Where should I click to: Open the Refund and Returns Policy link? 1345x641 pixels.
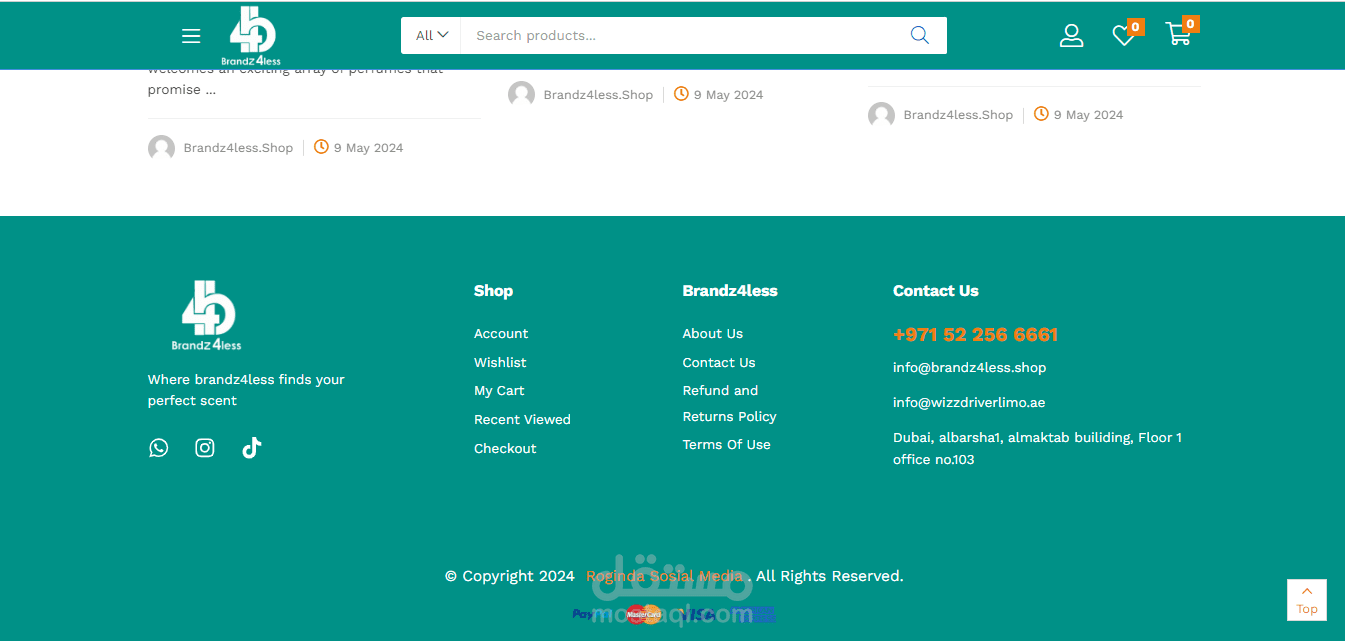tap(730, 404)
